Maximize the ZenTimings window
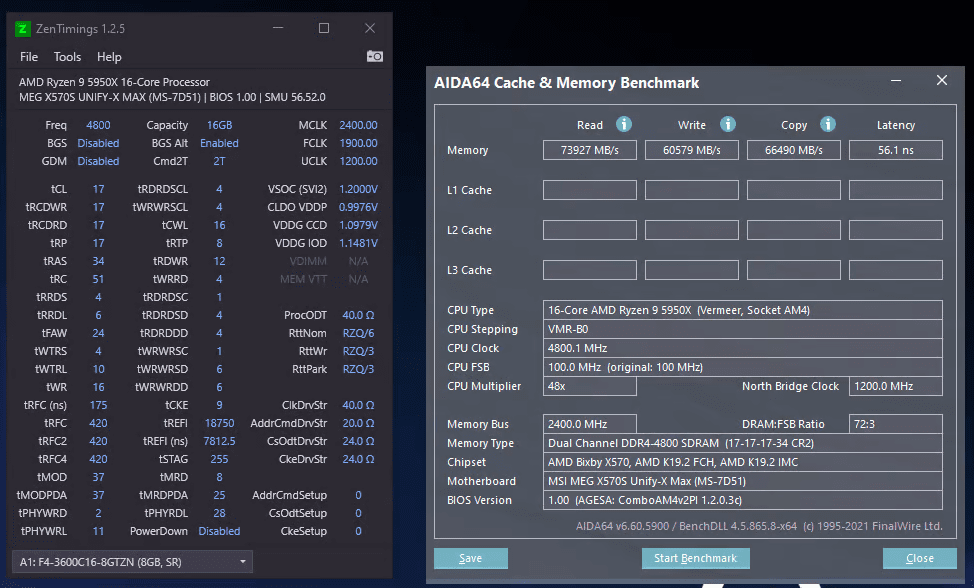The image size is (974, 588). coord(324,28)
